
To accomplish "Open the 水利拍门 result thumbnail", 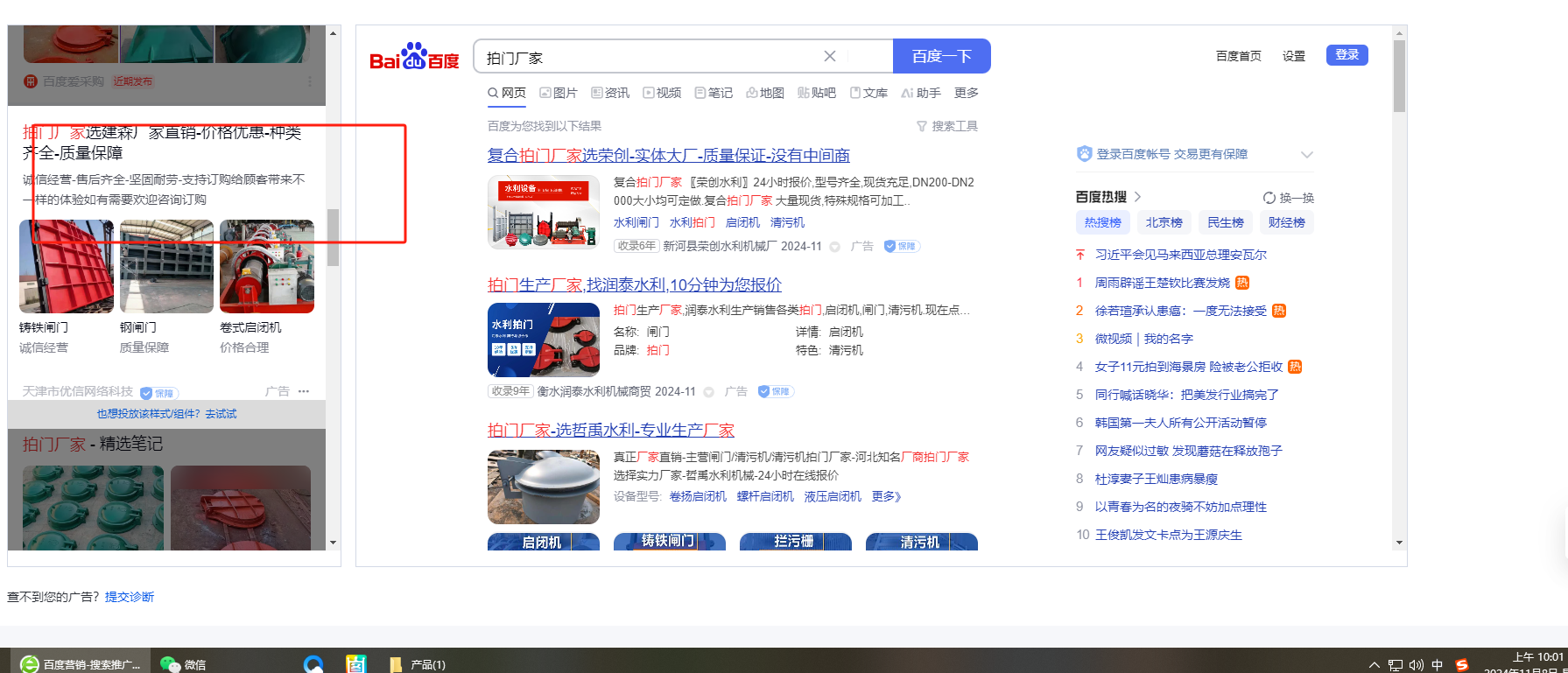I will [x=544, y=340].
